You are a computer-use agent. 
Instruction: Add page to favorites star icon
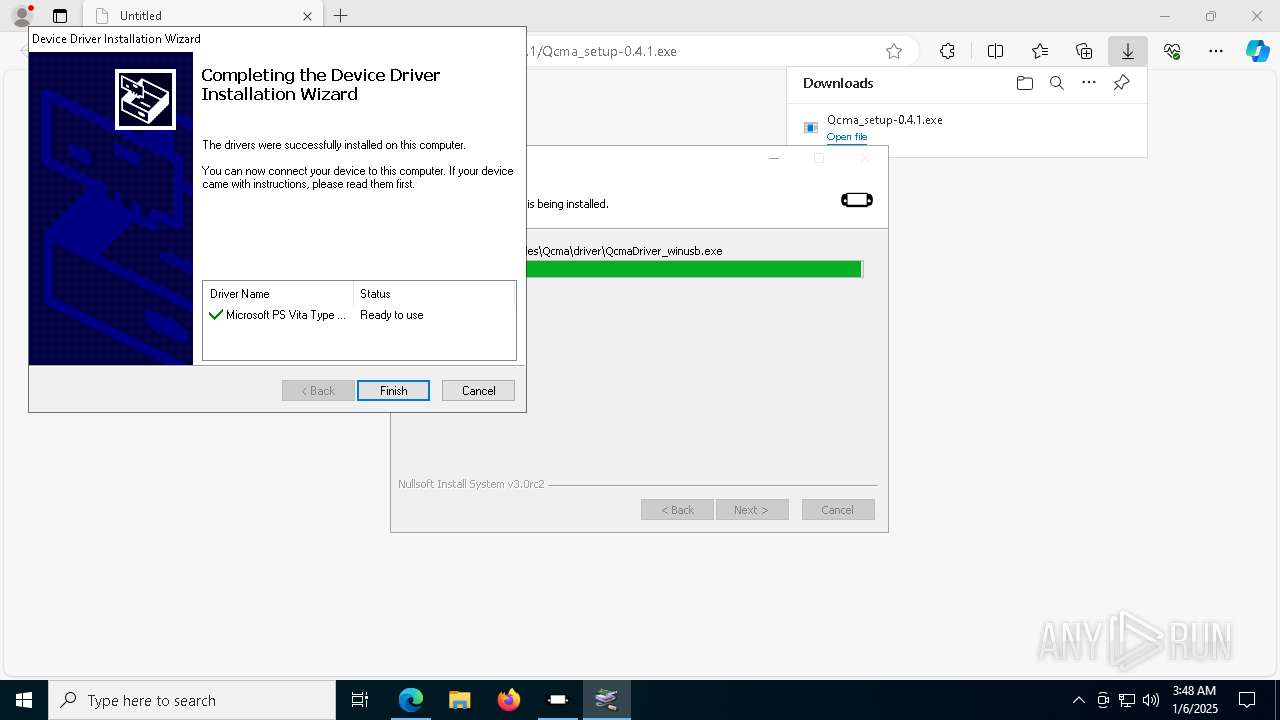coord(894,51)
